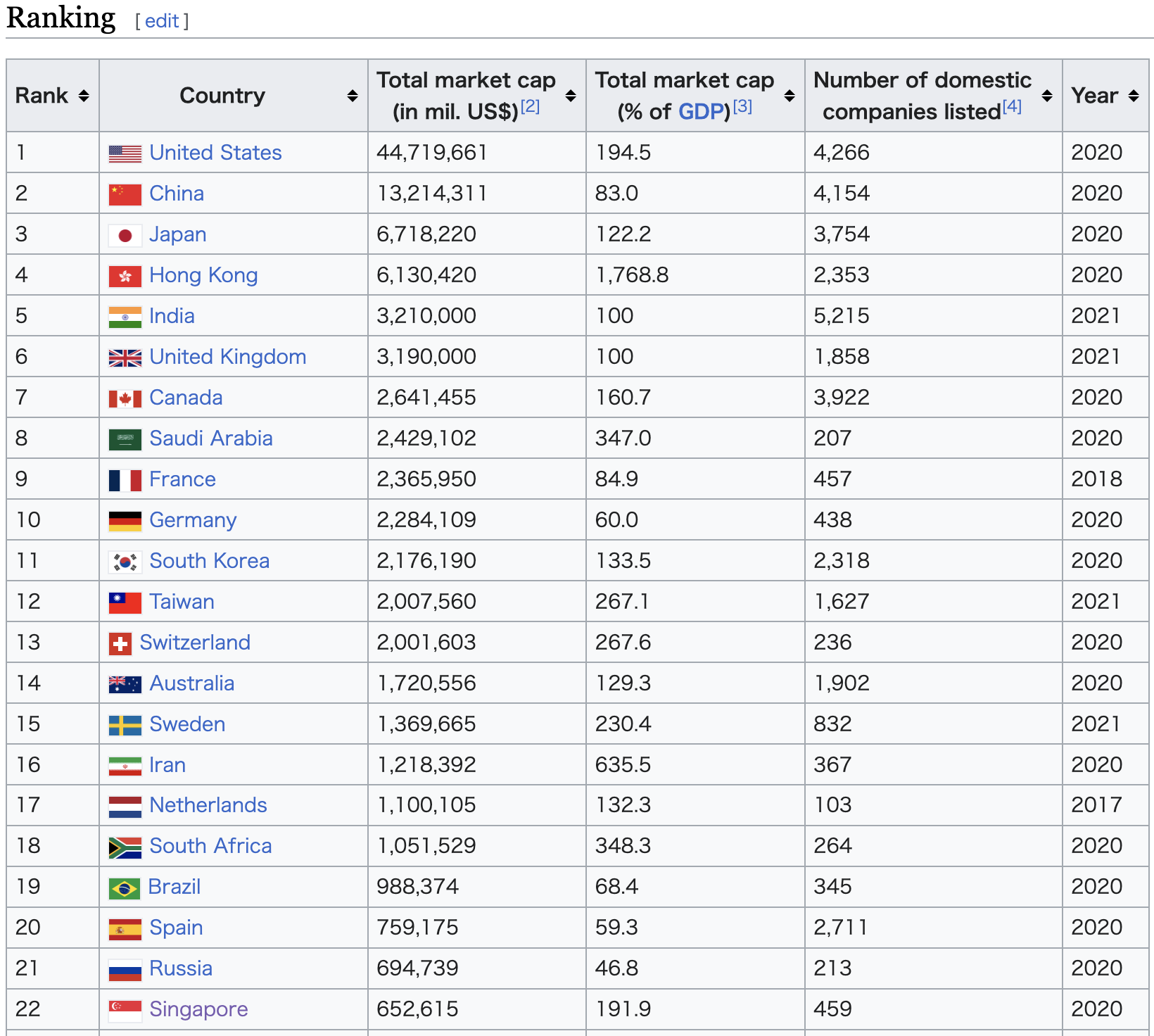The width and height of the screenshot is (1154, 1036).
Task: Open the edit link beside Ranking
Action: coord(162,21)
